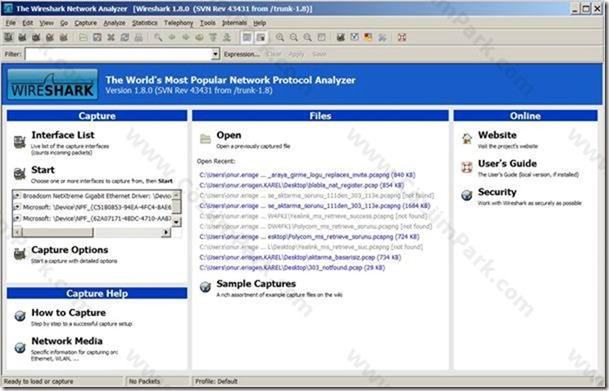Viewport: 609px width, 391px height.
Task: Expand the Filter history dropdown arrow
Action: [x=216, y=54]
